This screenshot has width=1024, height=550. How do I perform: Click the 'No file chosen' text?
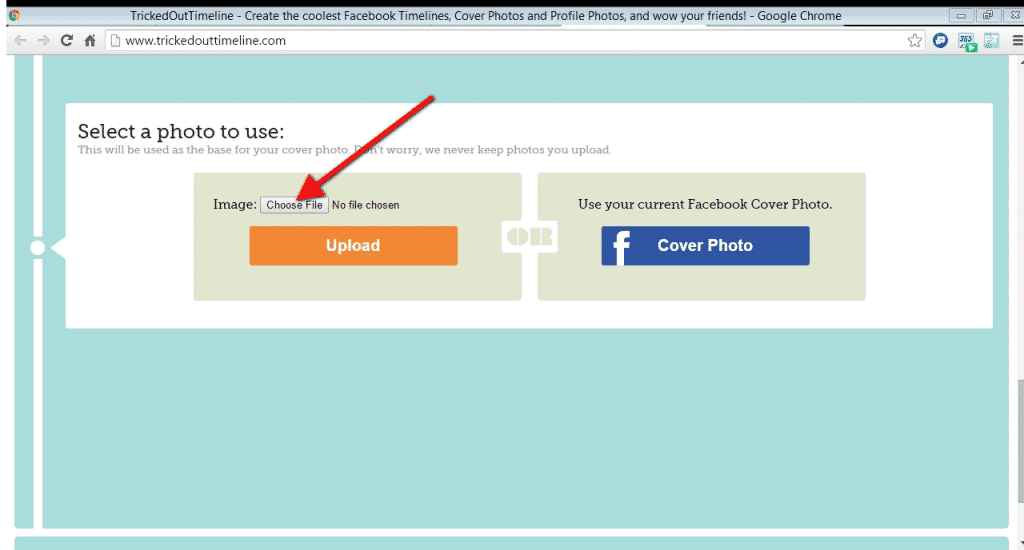click(365, 205)
